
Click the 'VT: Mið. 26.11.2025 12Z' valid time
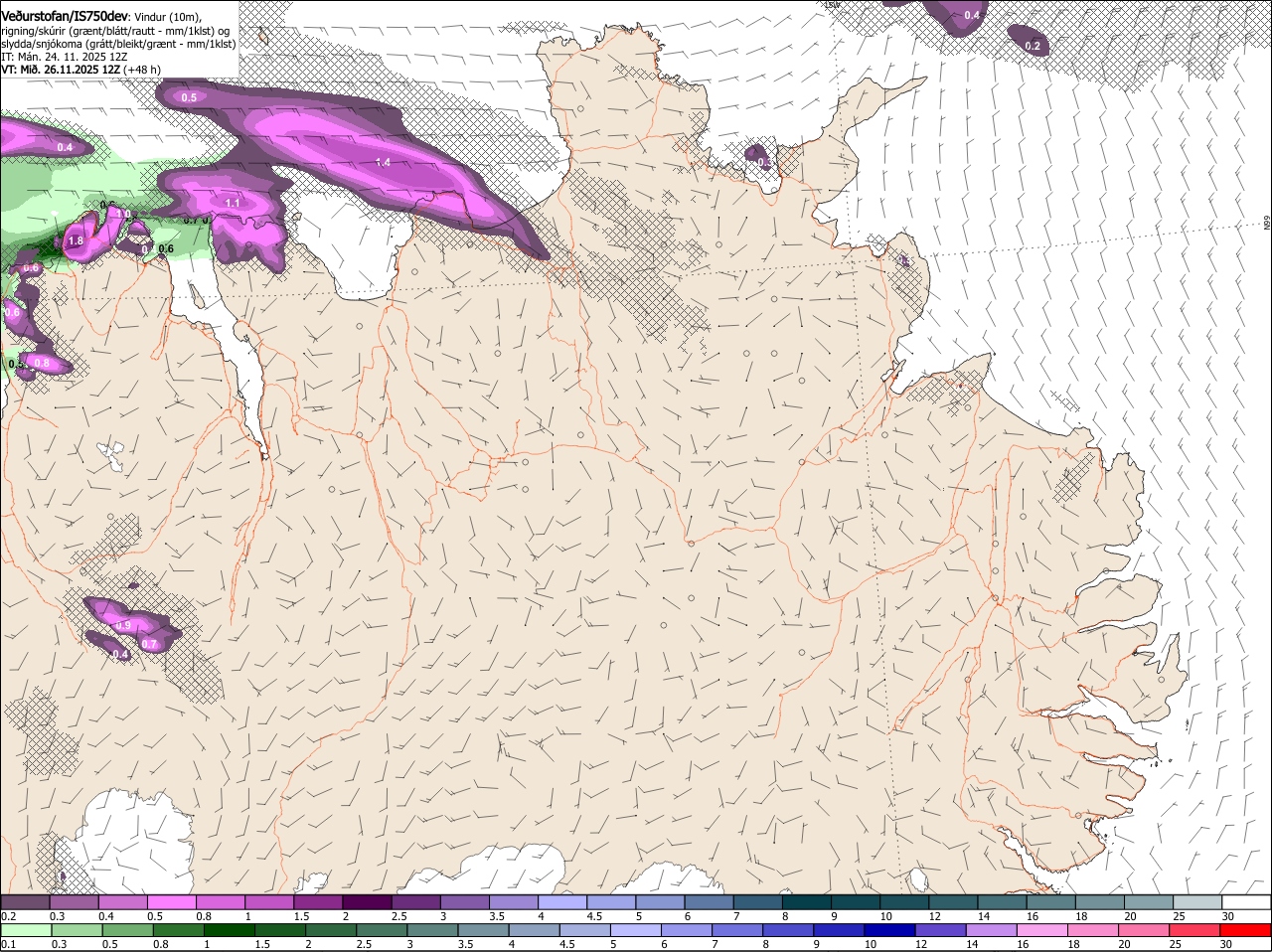pyautogui.click(x=61, y=70)
